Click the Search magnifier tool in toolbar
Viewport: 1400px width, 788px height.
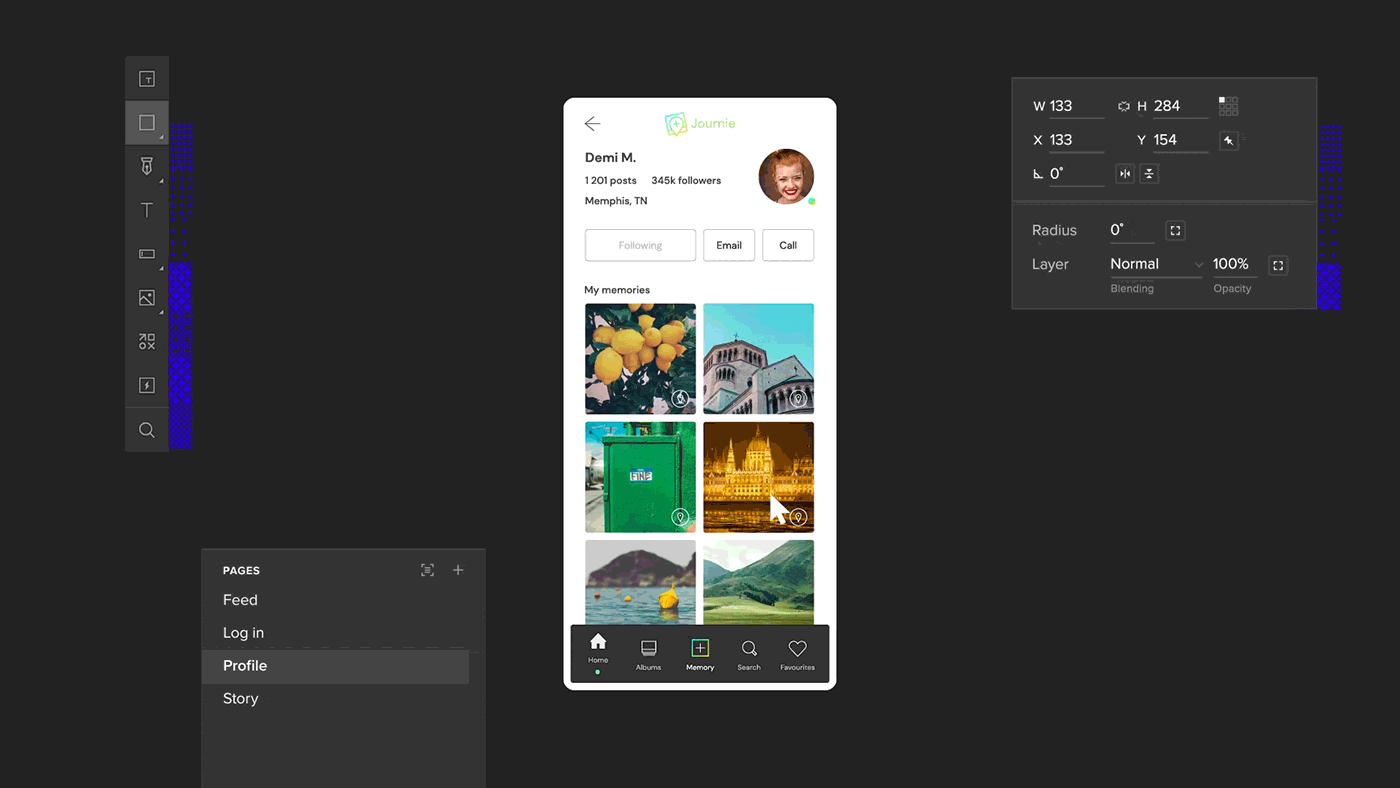point(147,430)
